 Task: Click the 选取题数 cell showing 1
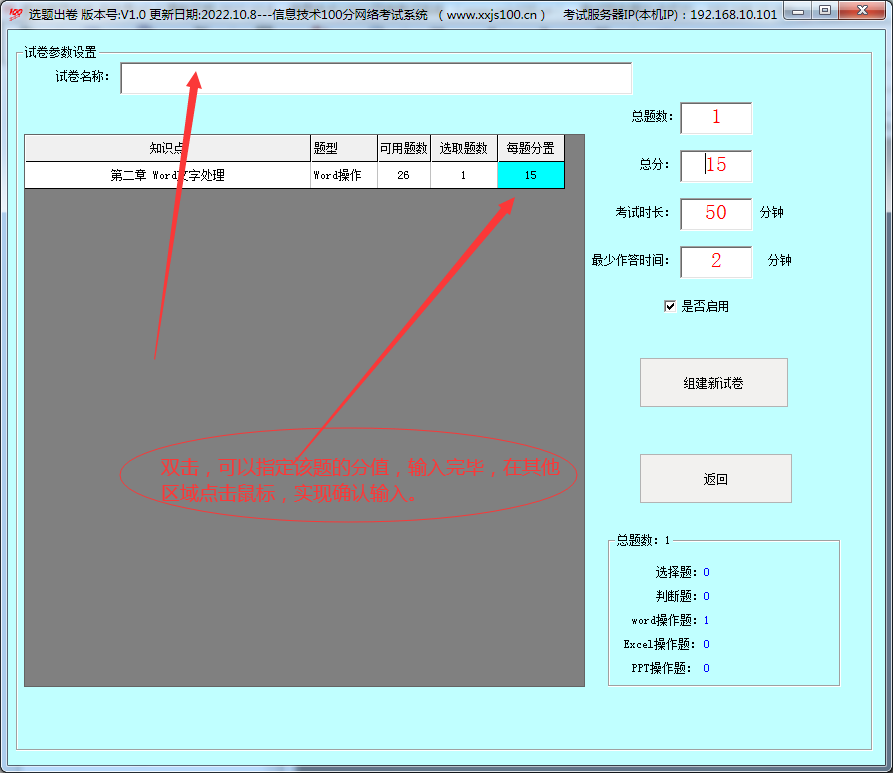click(464, 175)
